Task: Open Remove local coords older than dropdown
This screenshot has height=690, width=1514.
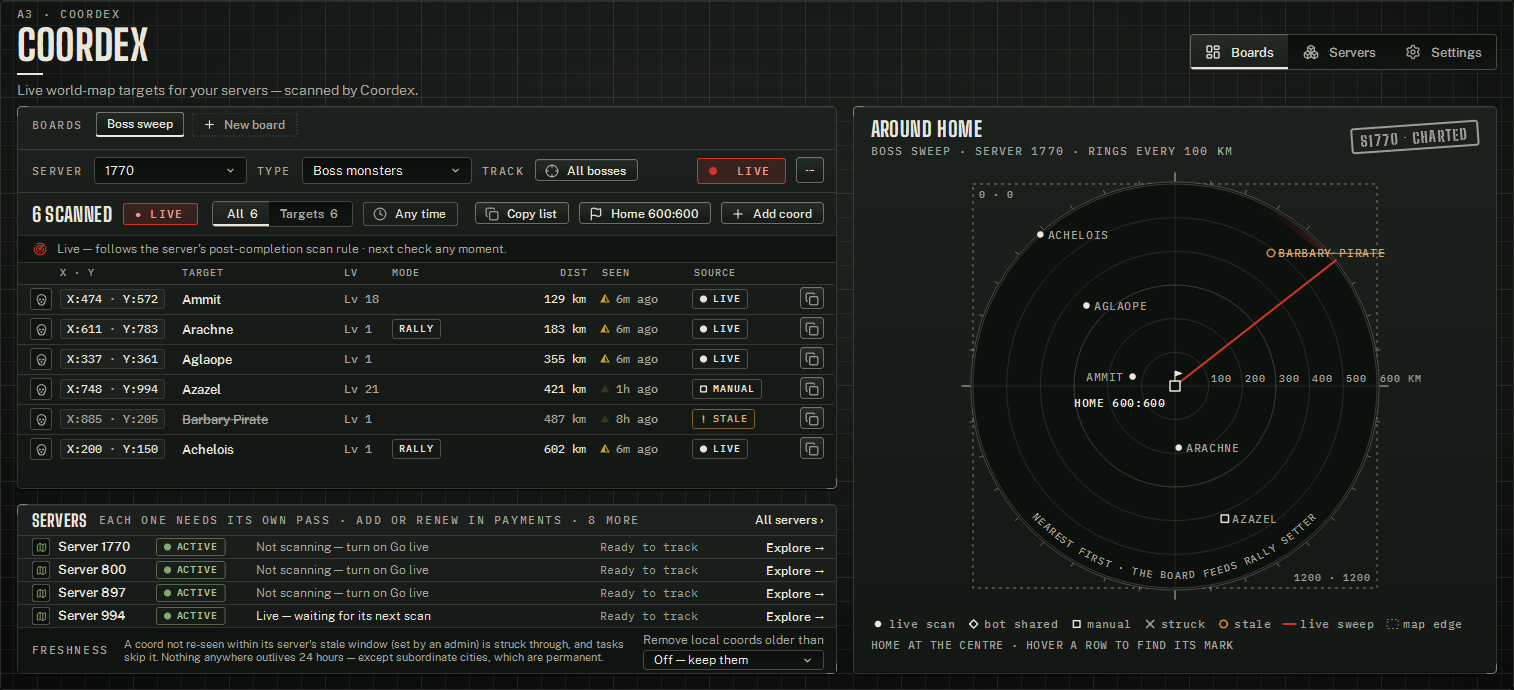Action: 733,660
